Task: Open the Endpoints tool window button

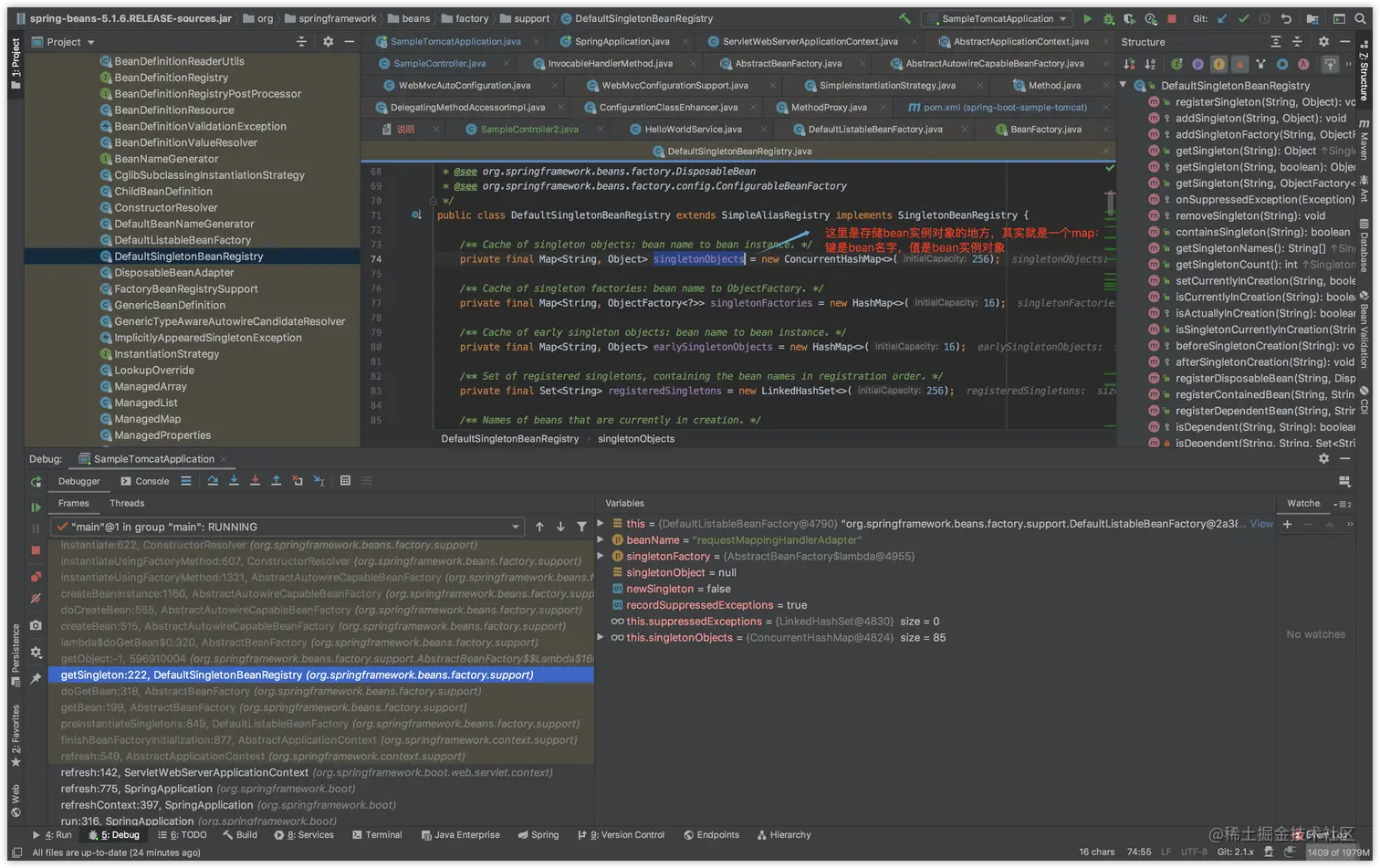Action: tap(711, 835)
